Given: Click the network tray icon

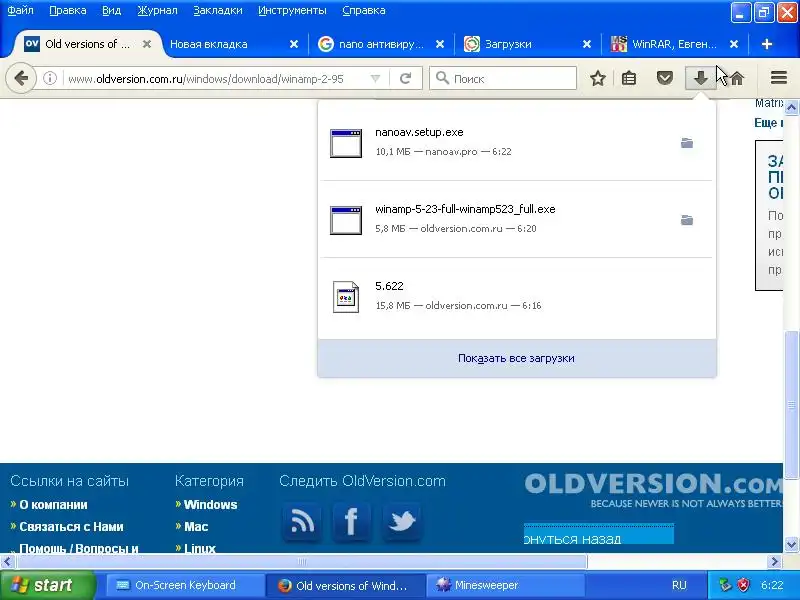Looking at the screenshot, I should click(725, 585).
